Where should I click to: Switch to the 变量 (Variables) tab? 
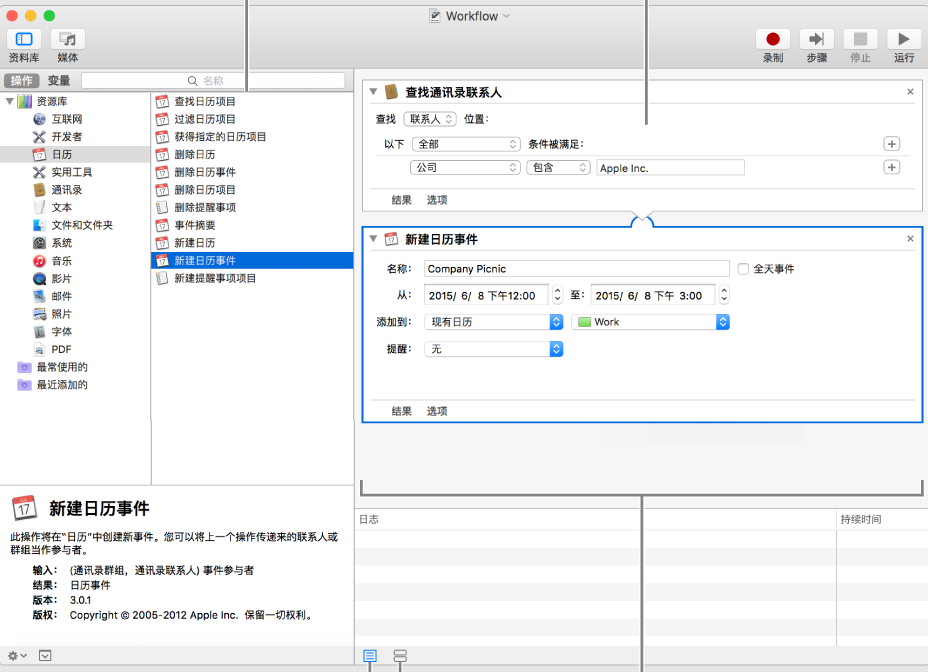[59, 81]
